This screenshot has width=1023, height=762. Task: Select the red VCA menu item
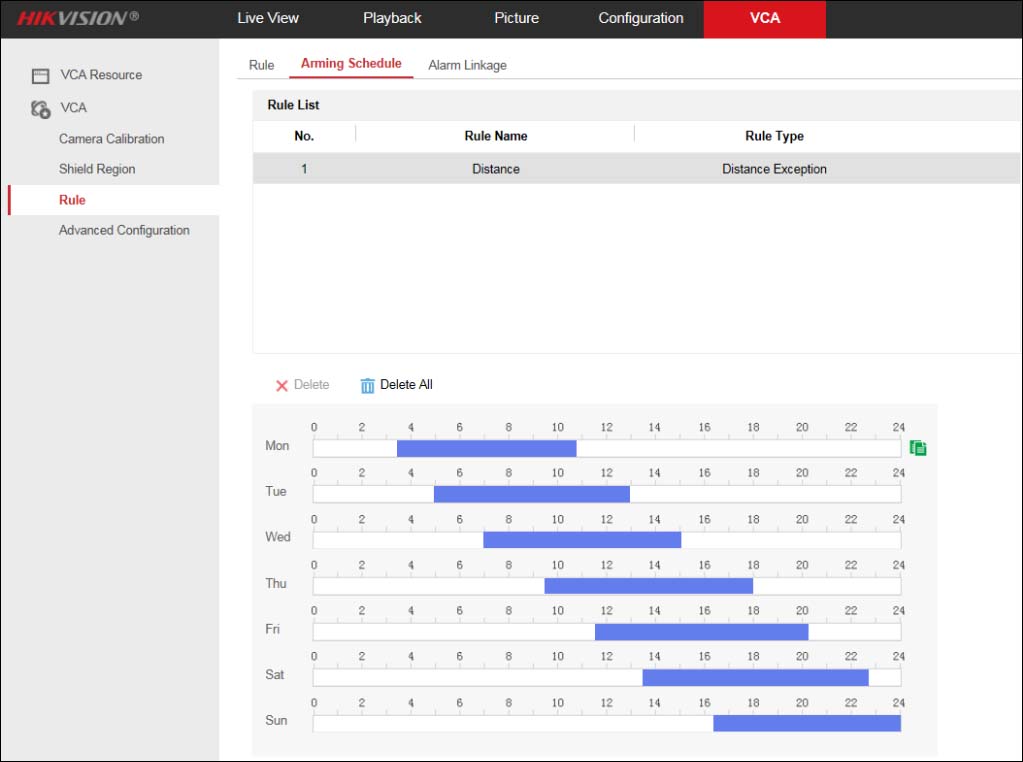coord(765,18)
